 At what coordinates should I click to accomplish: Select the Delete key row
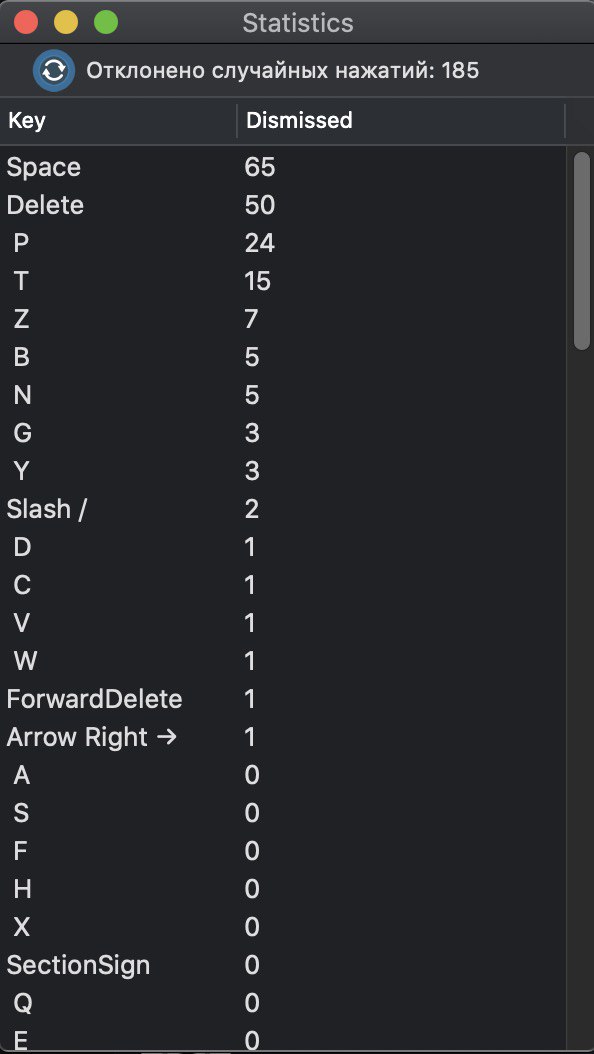click(283, 205)
